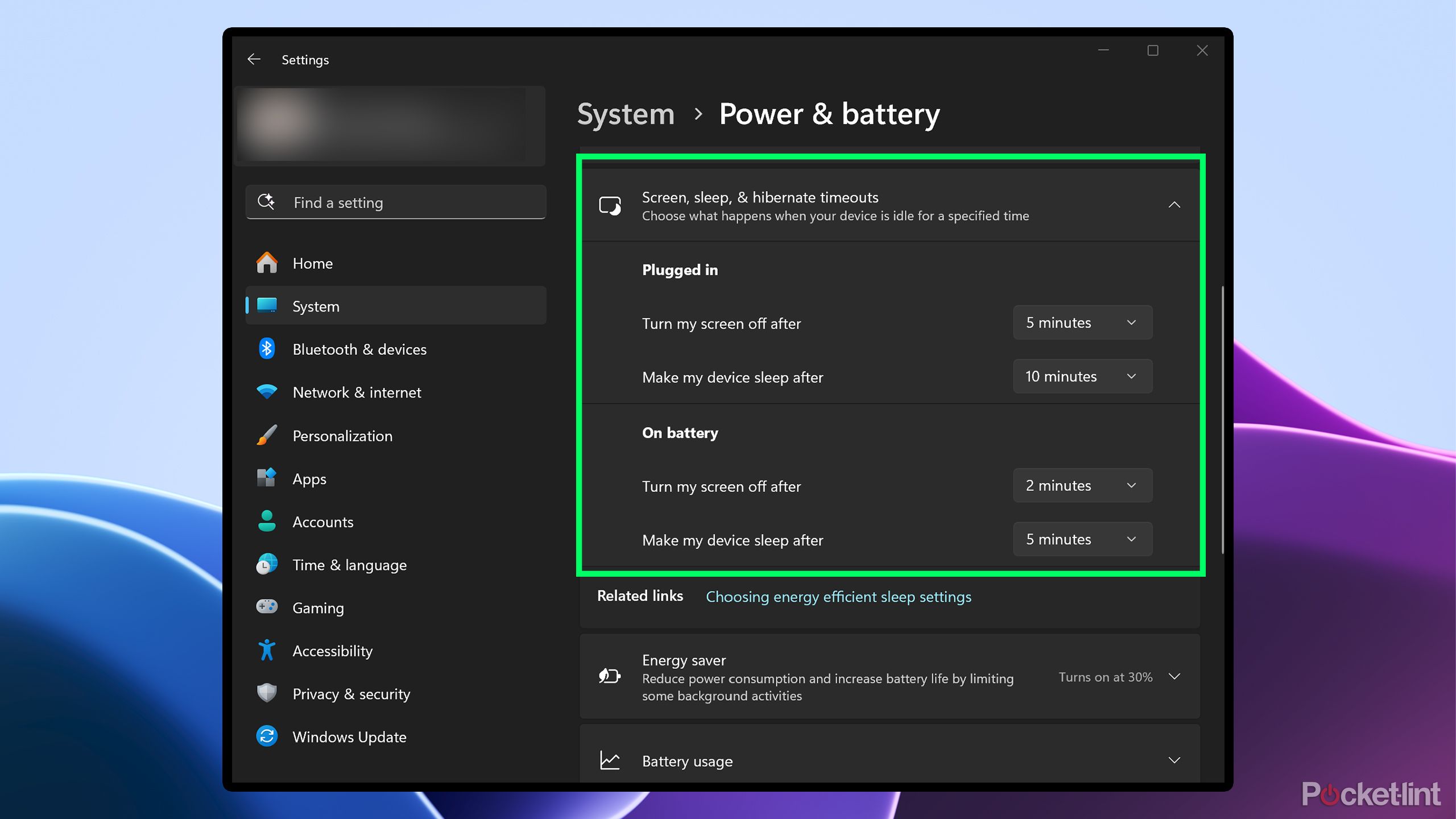This screenshot has width=1456, height=819.
Task: Click the On battery heading
Action: click(680, 433)
